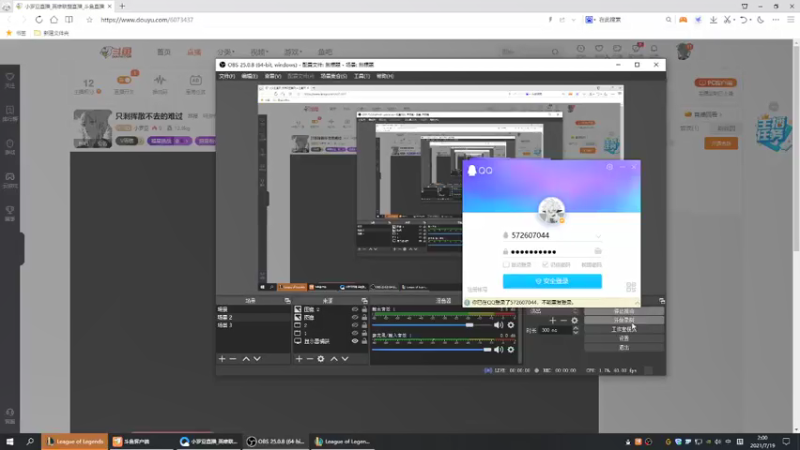The image size is (800, 450).
Task: Click 退出 button in OBS controls
Action: click(624, 347)
